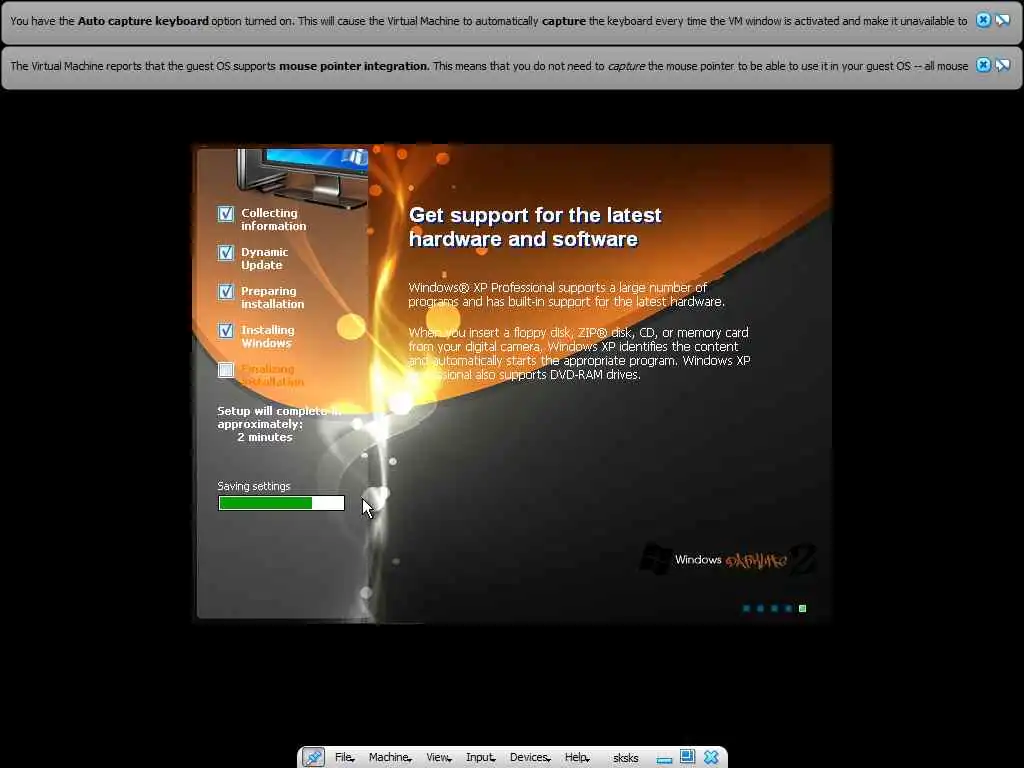The height and width of the screenshot is (768, 1024).
Task: Click the Preparing installation checkbox
Action: [x=226, y=292]
